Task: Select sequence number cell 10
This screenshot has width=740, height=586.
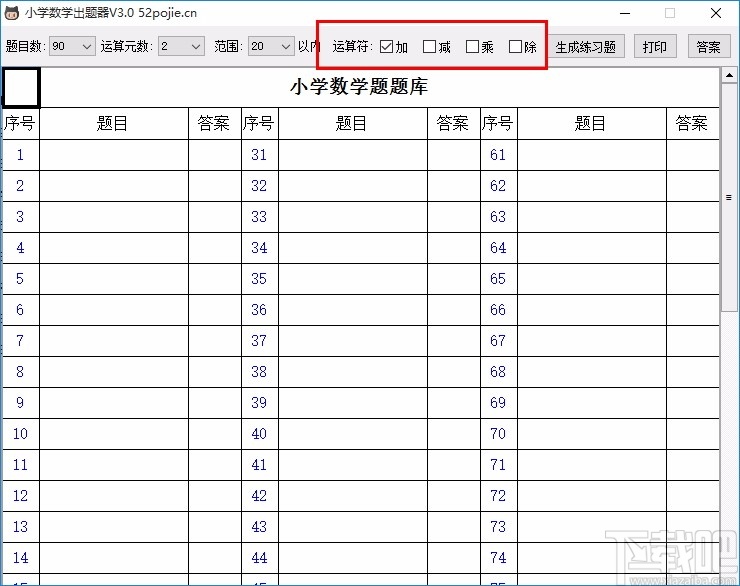Action: 21,434
